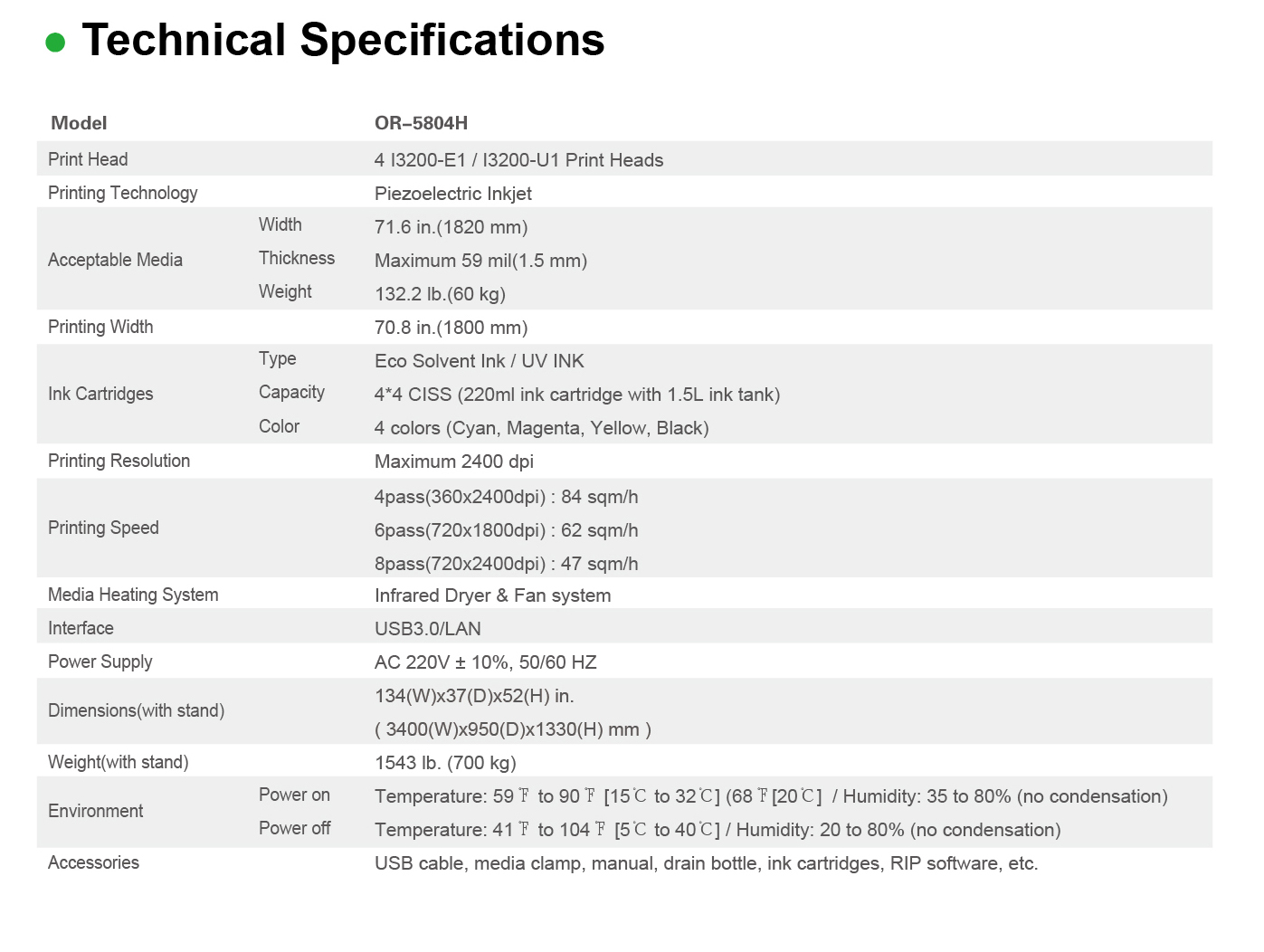The image size is (1264, 952).
Task: Select the OR-5804H model name
Action: coord(421,123)
